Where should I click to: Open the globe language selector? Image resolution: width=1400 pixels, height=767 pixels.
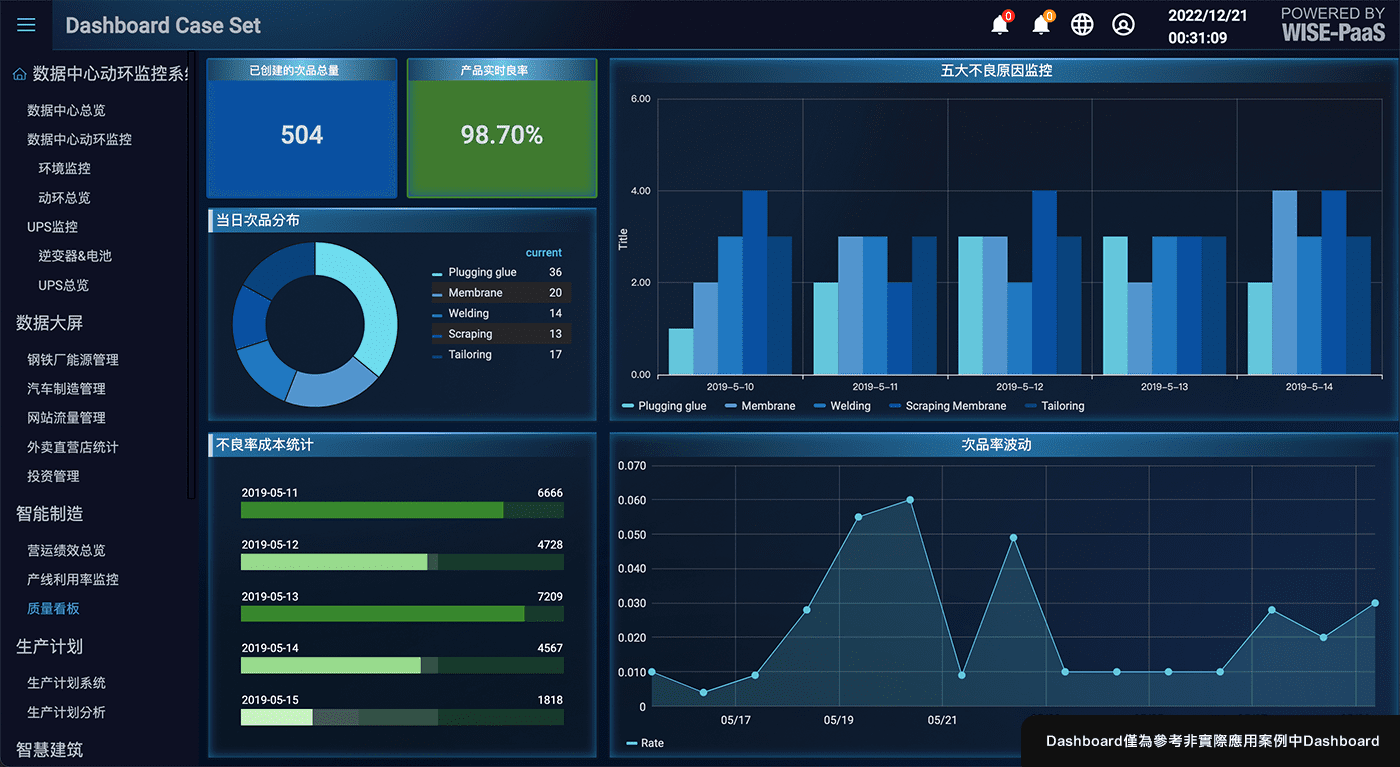tap(1082, 25)
